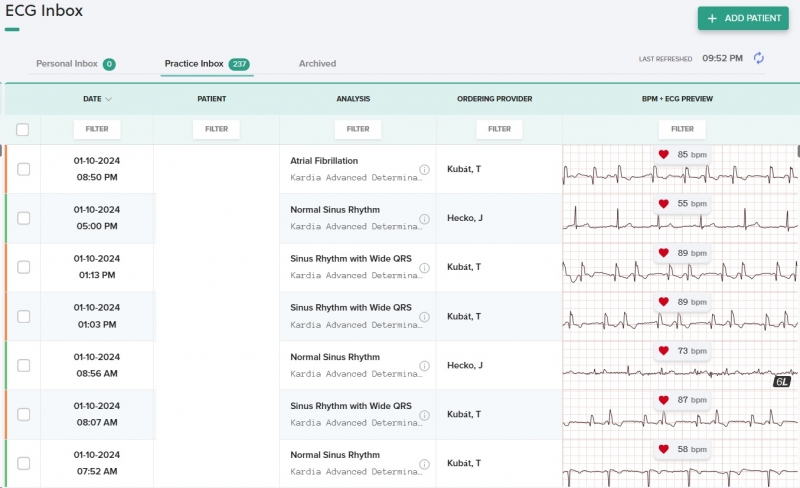Screen dimensions: 800x488
Task: Switch to Personal Inbox tab
Action: click(76, 64)
